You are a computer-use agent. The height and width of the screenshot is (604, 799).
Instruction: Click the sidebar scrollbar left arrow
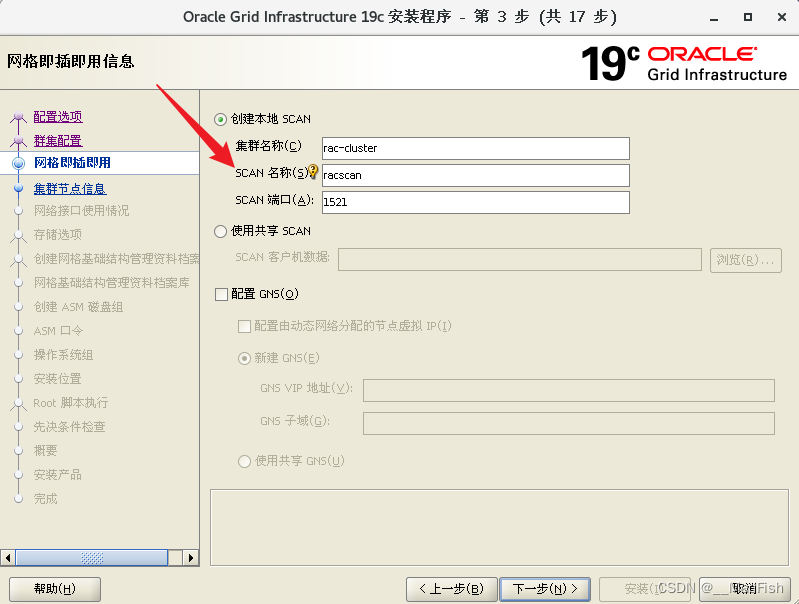click(x=8, y=558)
